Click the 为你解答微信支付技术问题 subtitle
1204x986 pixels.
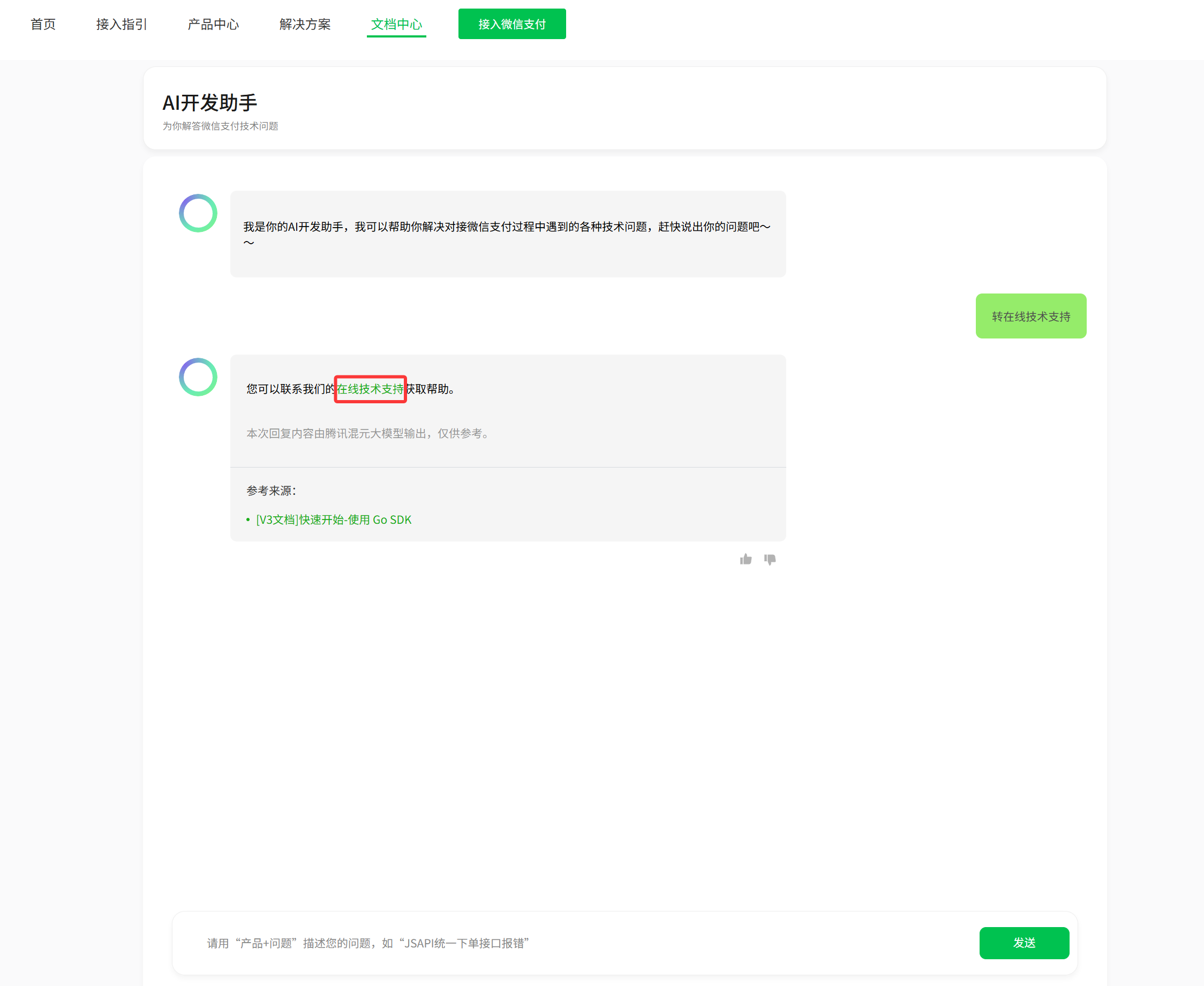click(220, 126)
